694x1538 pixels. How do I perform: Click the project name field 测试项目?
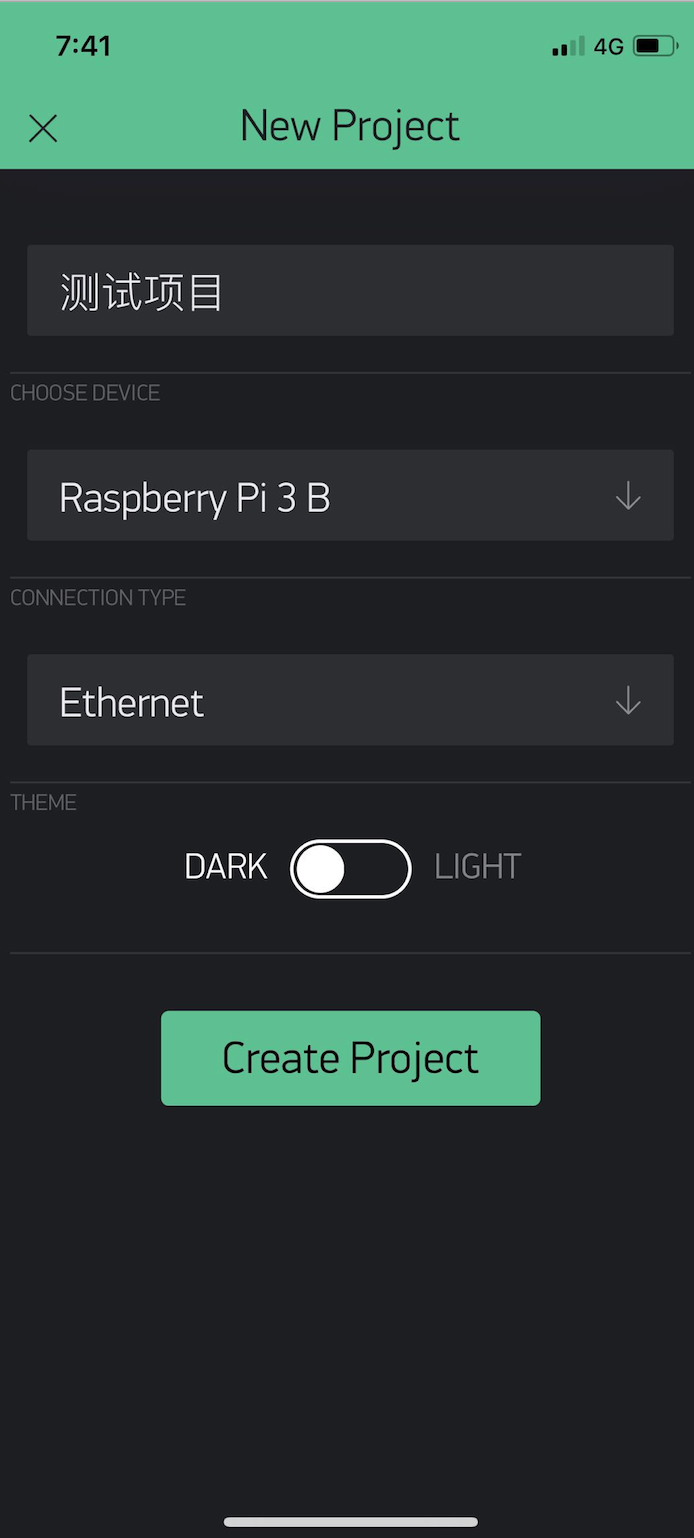350,290
